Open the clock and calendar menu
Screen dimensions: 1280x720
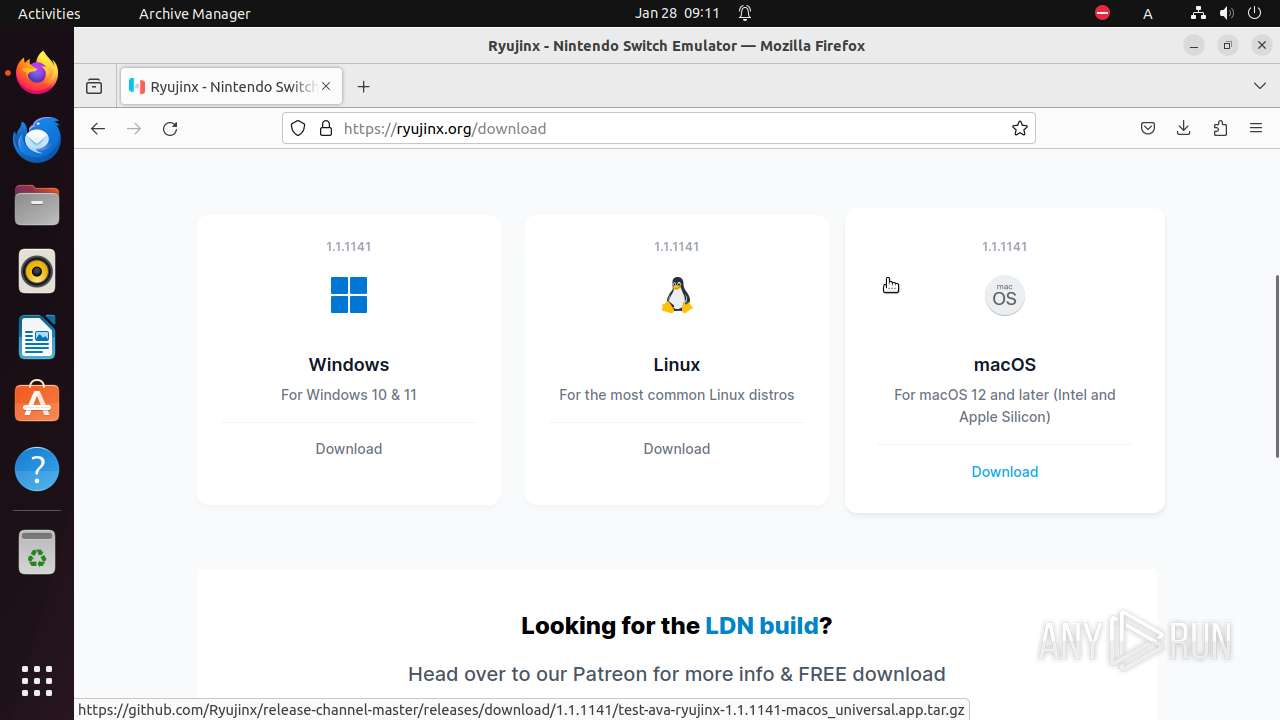[677, 13]
